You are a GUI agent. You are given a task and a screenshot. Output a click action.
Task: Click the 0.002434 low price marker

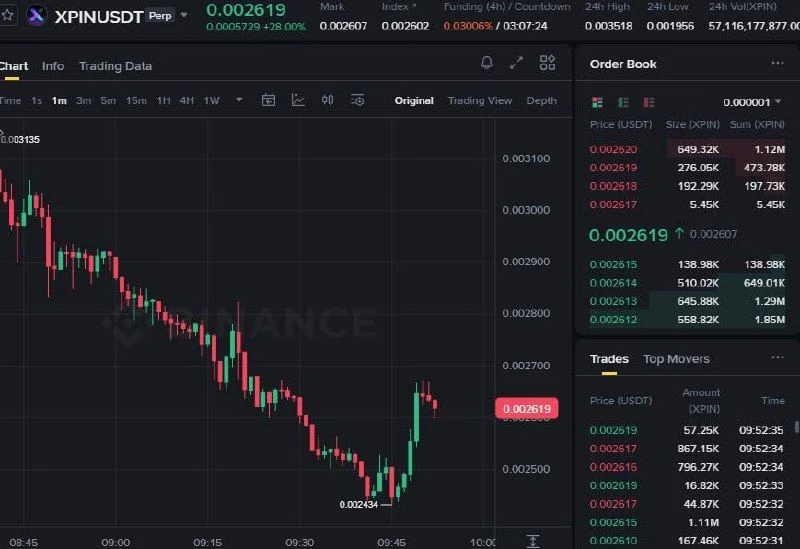click(359, 505)
